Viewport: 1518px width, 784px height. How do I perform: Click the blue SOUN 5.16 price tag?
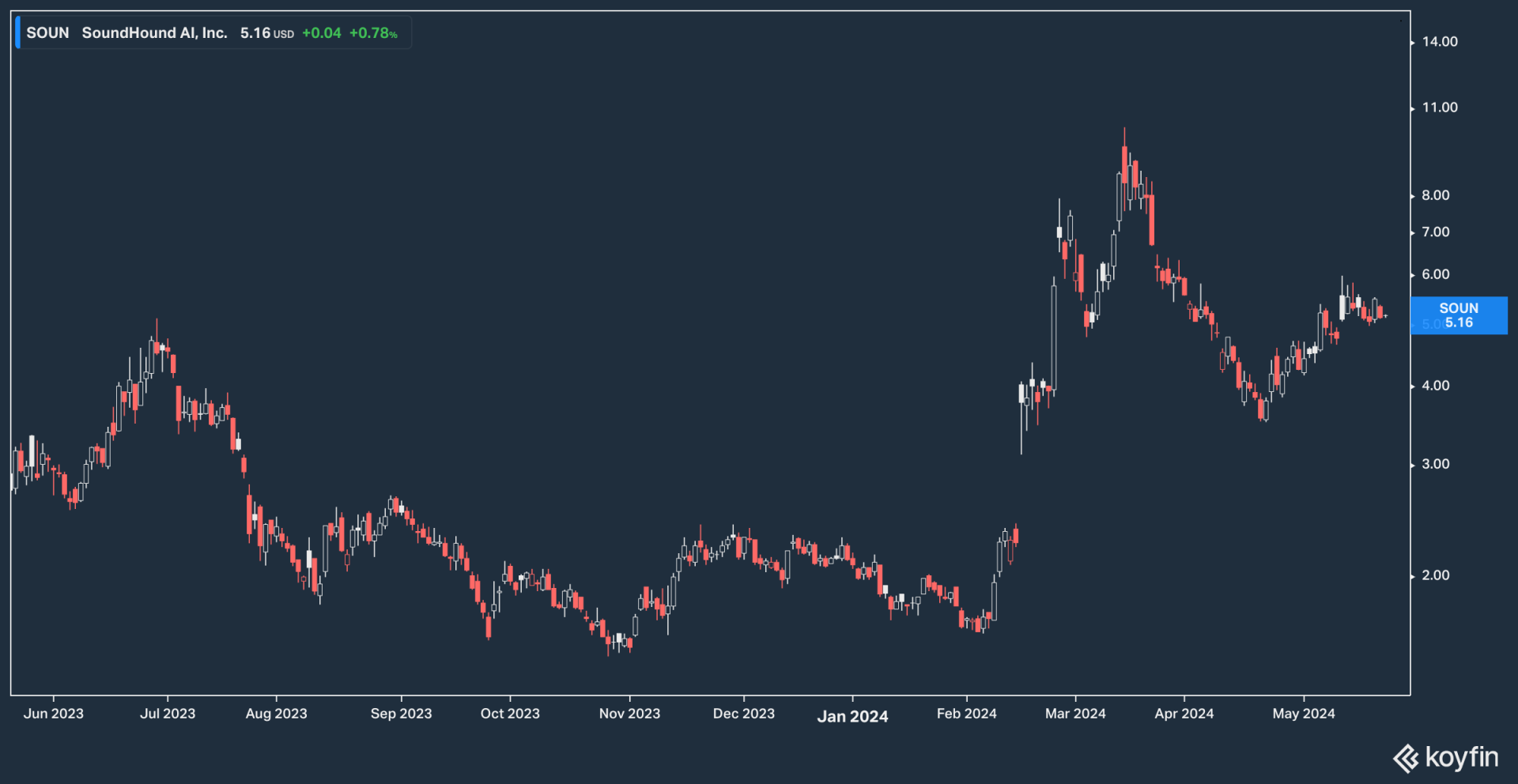tap(1458, 315)
